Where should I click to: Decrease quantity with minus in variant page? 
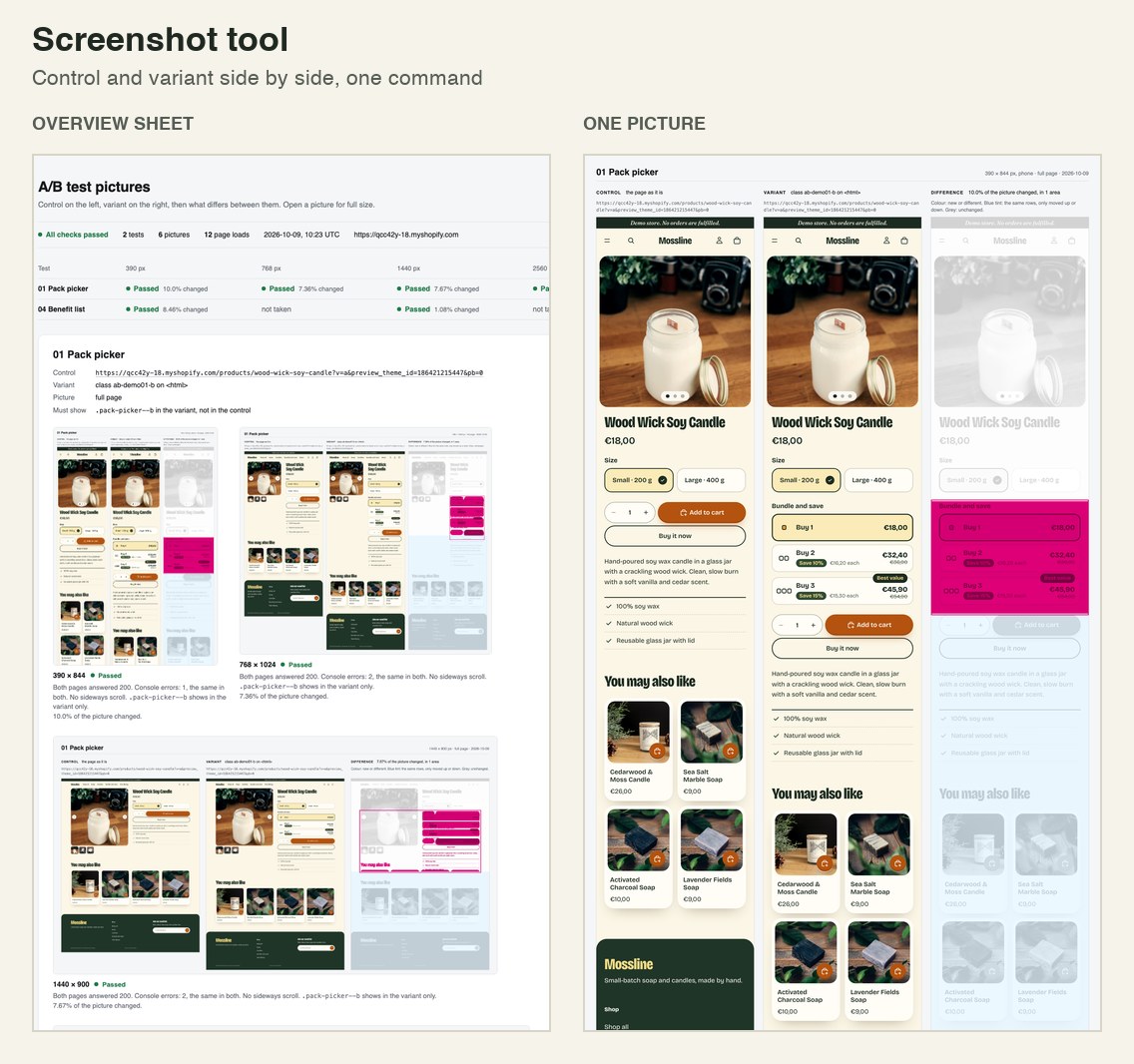pos(781,625)
